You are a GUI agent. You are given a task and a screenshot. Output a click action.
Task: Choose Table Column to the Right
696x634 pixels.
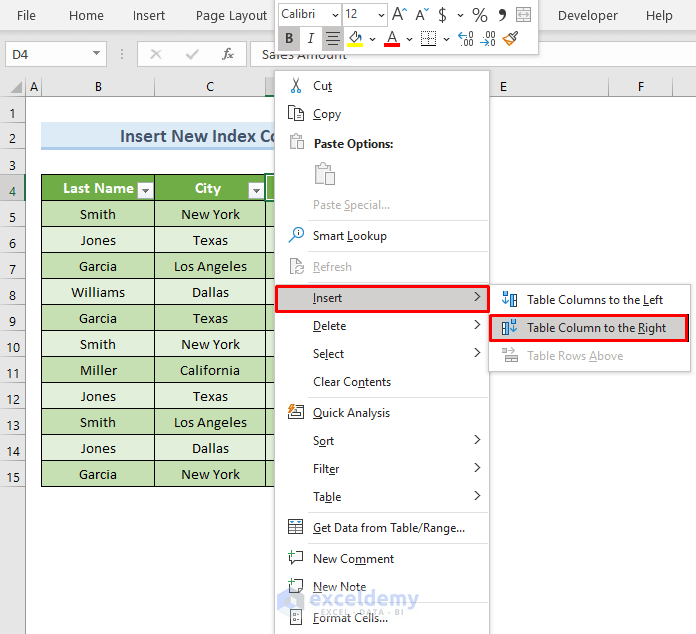[596, 328]
